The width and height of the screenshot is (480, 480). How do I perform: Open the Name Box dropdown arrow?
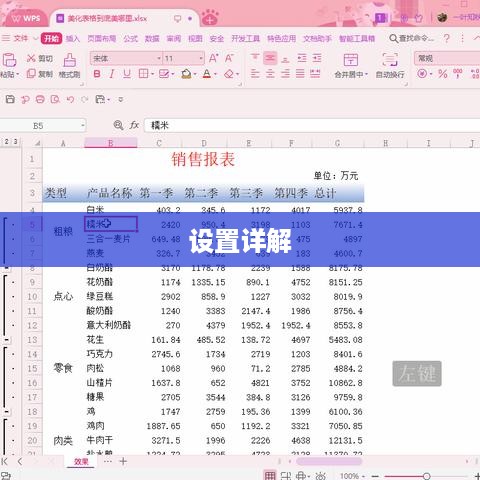[x=82, y=126]
